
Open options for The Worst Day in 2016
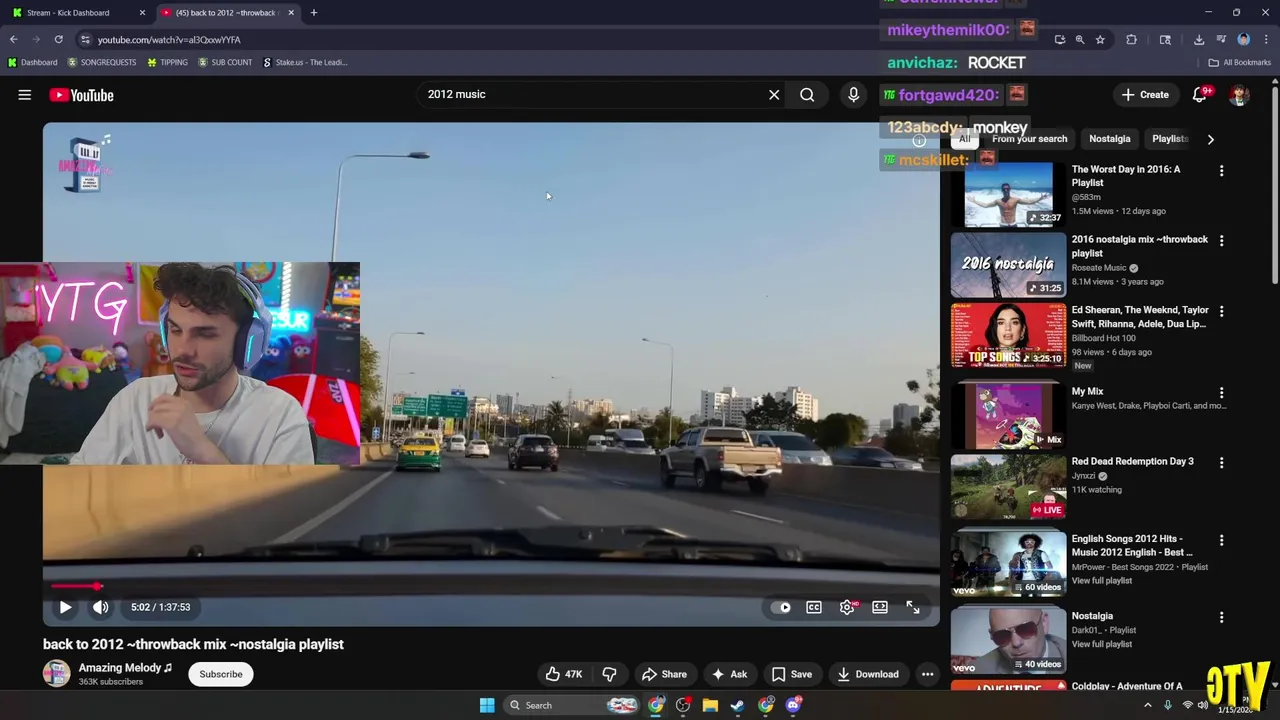pos(1221,171)
